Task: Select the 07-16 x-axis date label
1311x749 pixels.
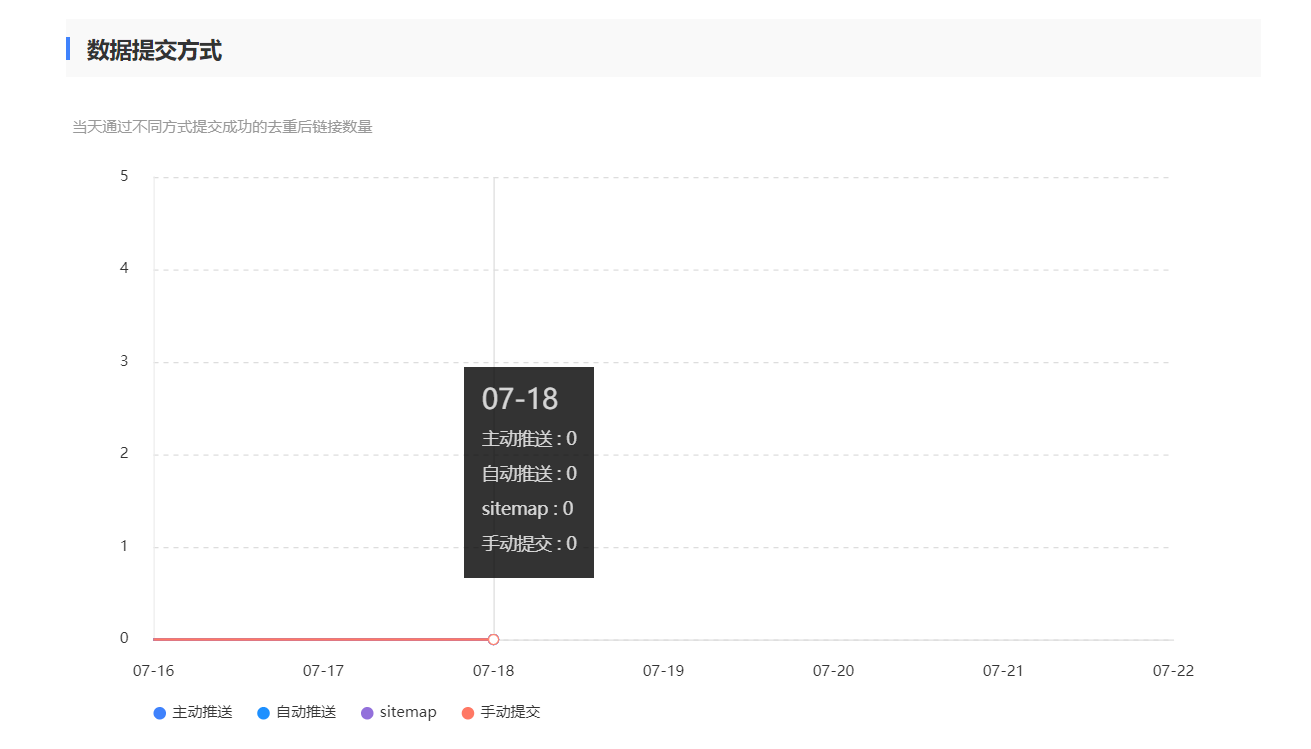Action: coord(153,671)
